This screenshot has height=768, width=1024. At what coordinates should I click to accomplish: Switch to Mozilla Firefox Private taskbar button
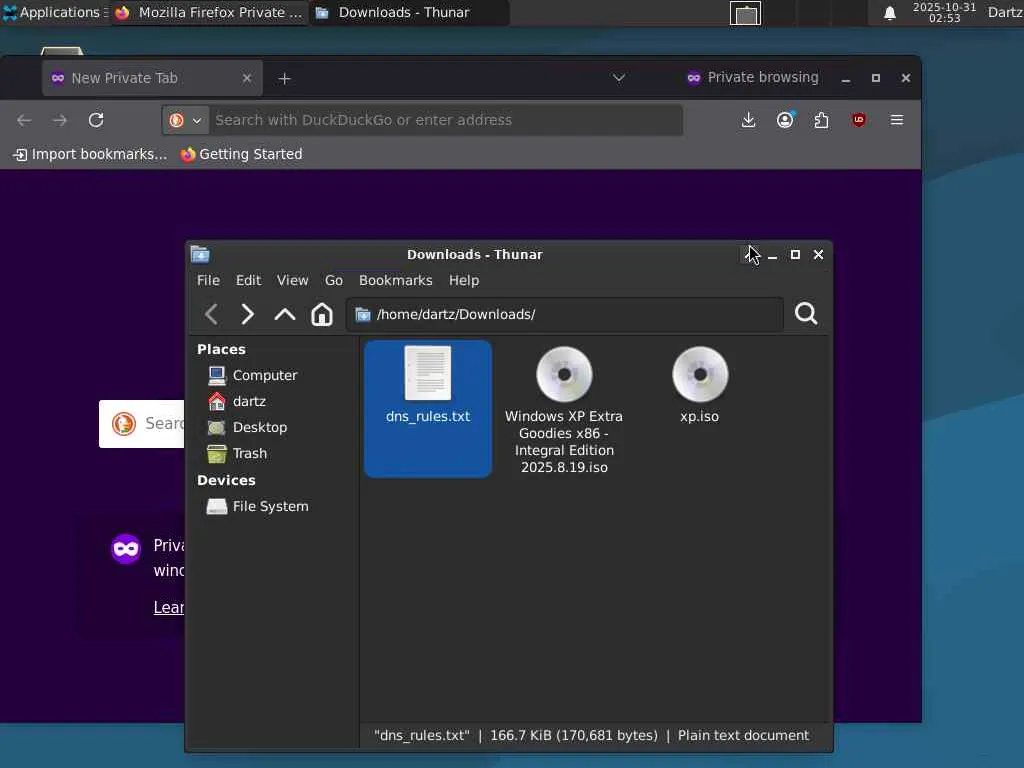(209, 12)
